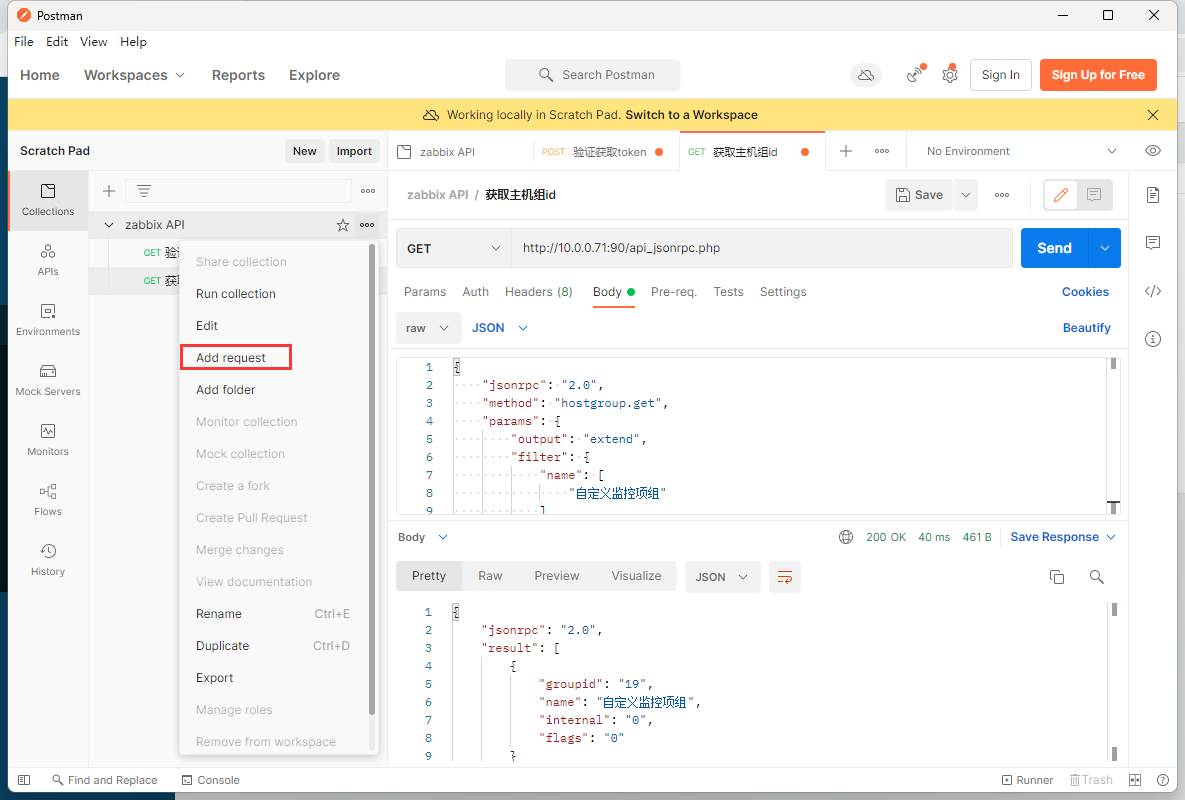
Task: Click the context menu scrollbar
Action: pos(372,479)
